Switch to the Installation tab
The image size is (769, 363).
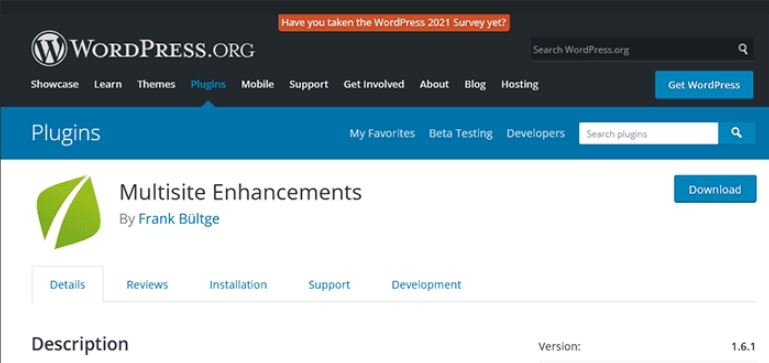pyautogui.click(x=238, y=285)
